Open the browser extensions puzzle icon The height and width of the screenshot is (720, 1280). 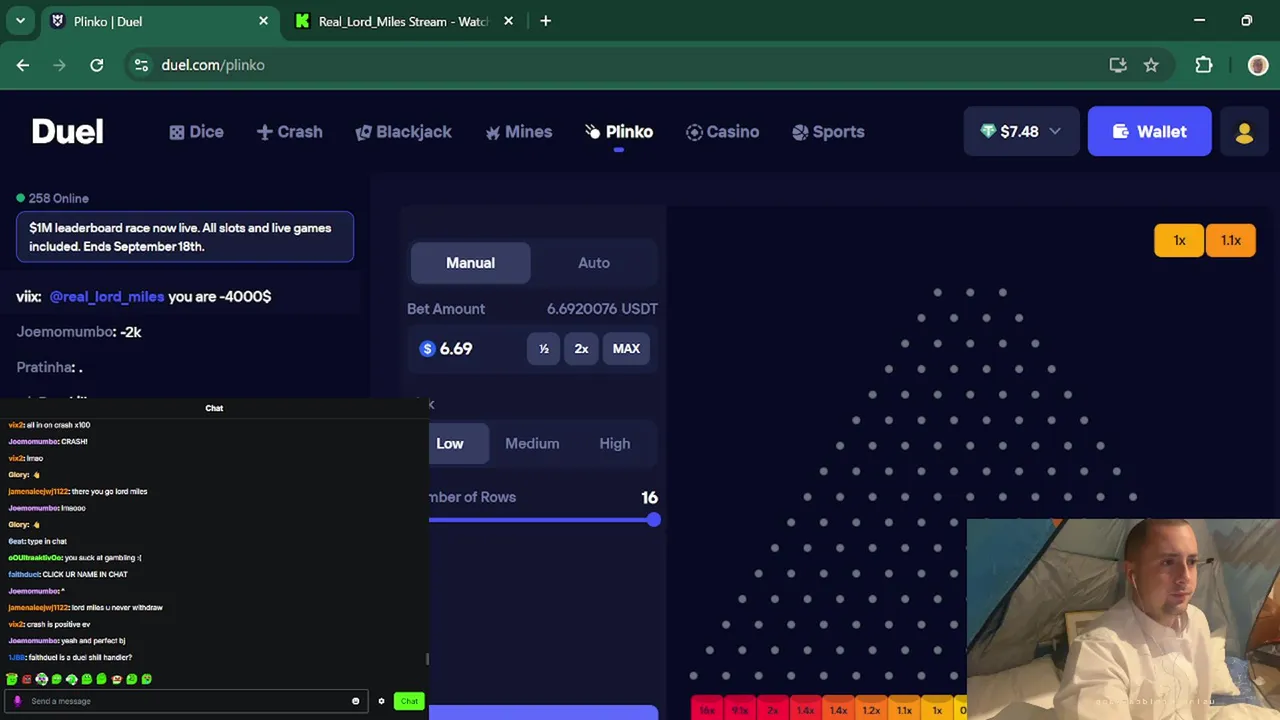[x=1204, y=65]
